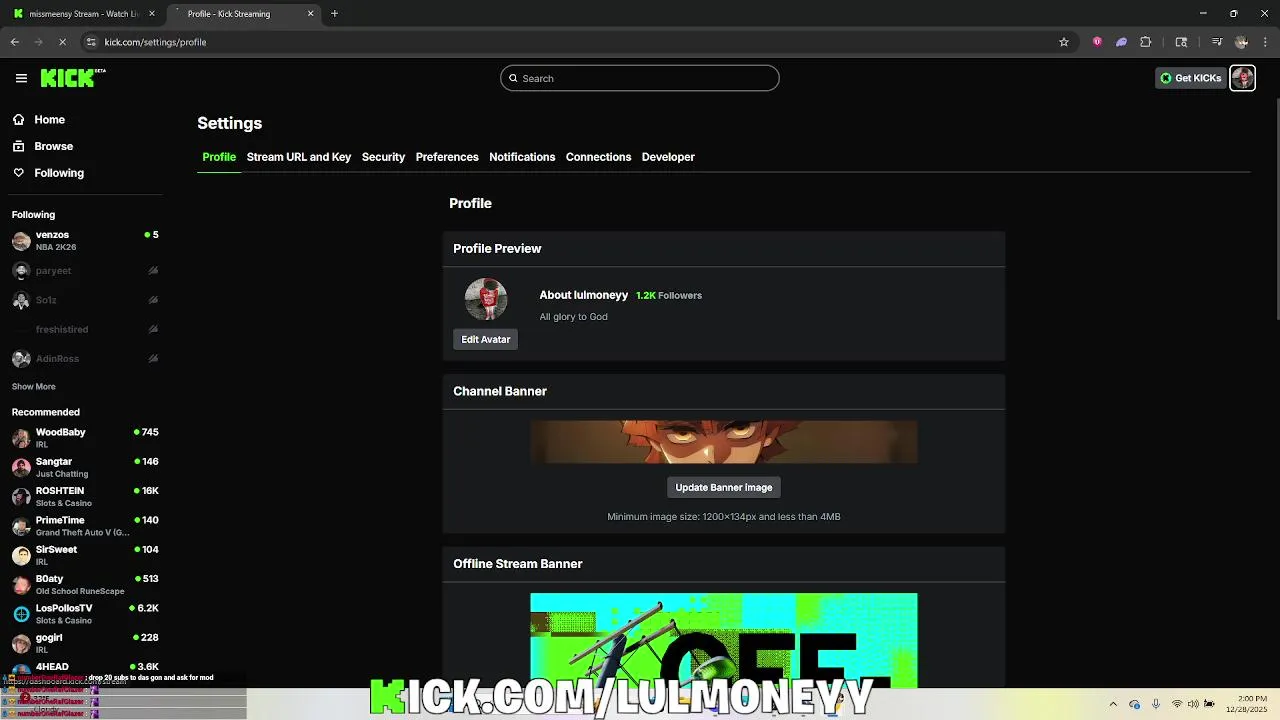
Task: Open ROSHTEIN recommended channel
Action: (85, 496)
